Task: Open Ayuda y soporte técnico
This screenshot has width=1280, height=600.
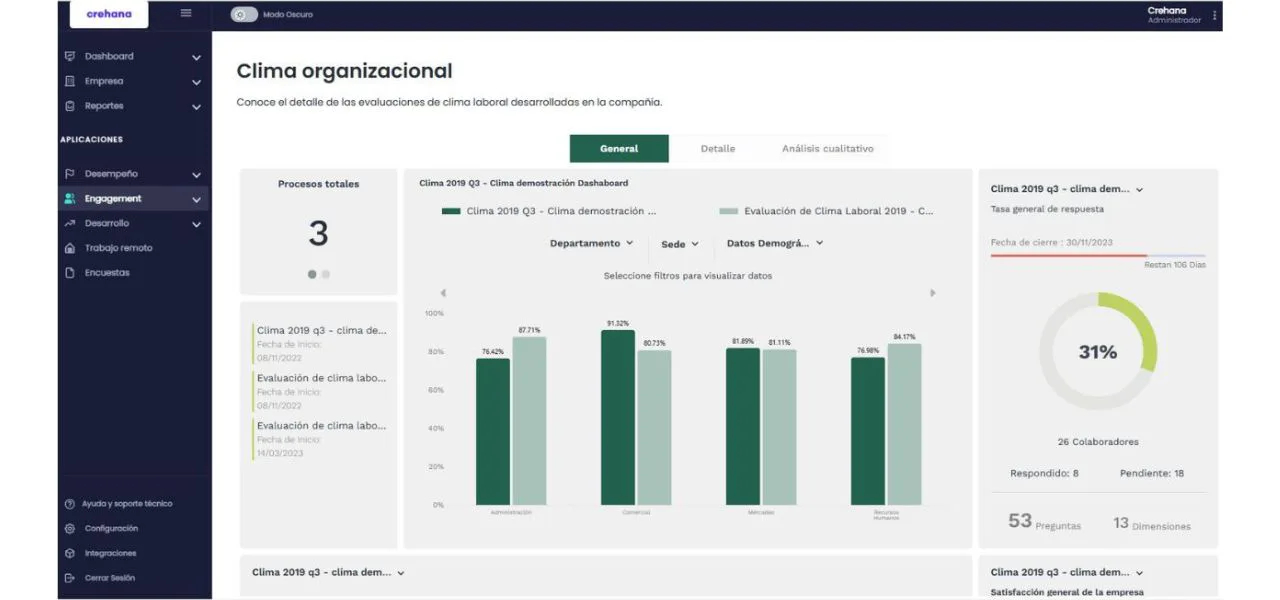Action: pyautogui.click(x=68, y=503)
